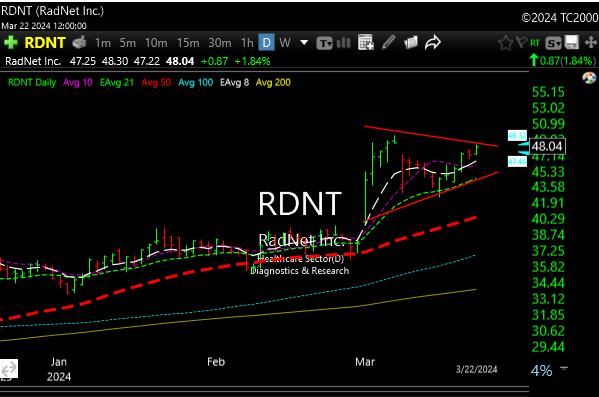Image resolution: width=599 pixels, height=397 pixels.
Task: Switch to the 10m timeframe
Action: point(156,43)
